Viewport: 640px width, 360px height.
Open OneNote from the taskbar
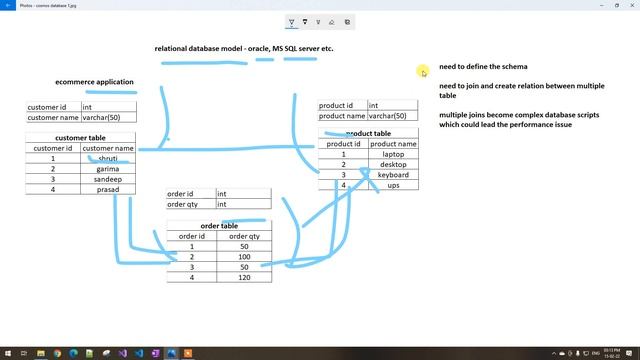click(155, 353)
